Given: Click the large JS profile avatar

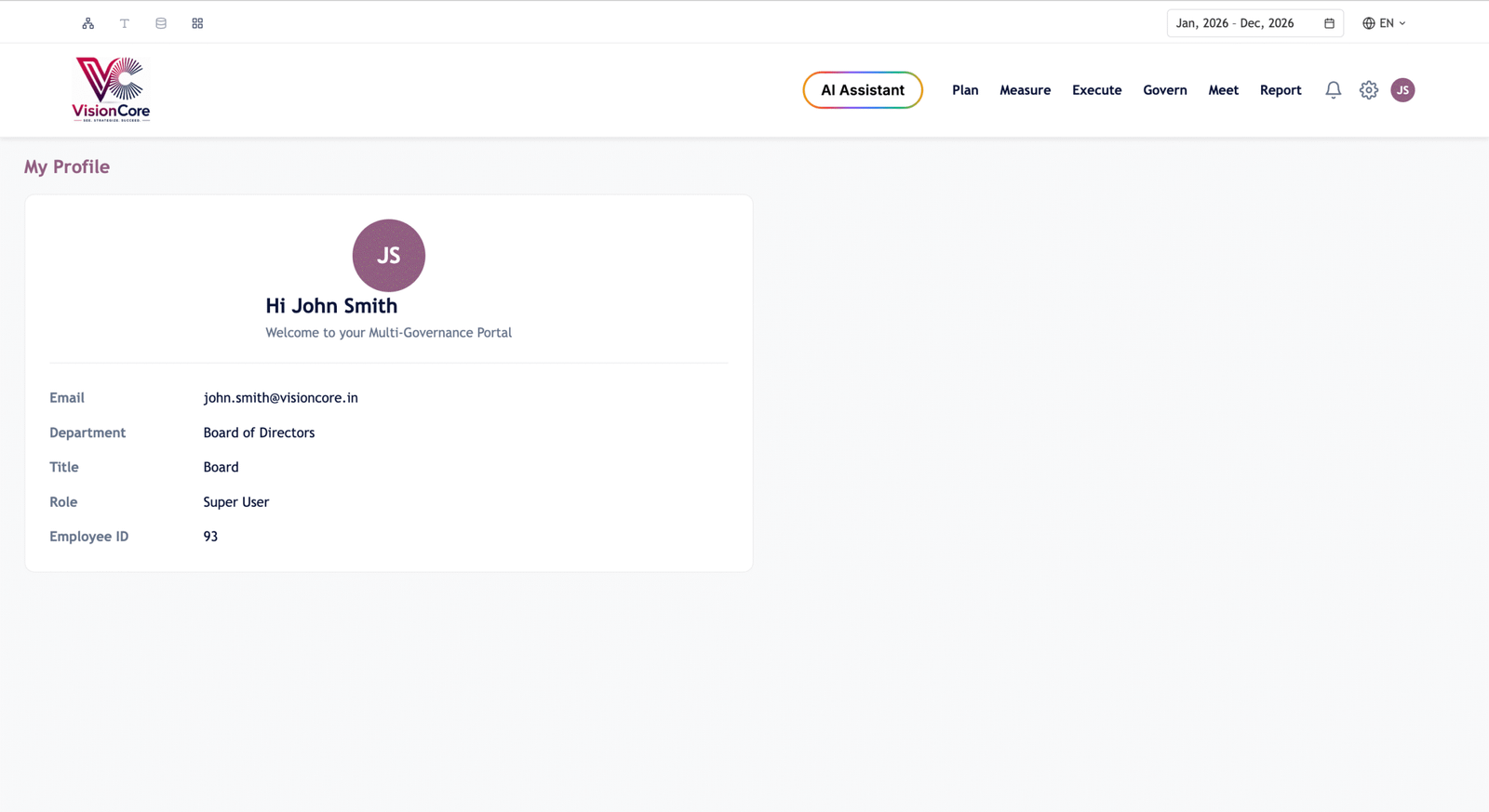Looking at the screenshot, I should 389,256.
